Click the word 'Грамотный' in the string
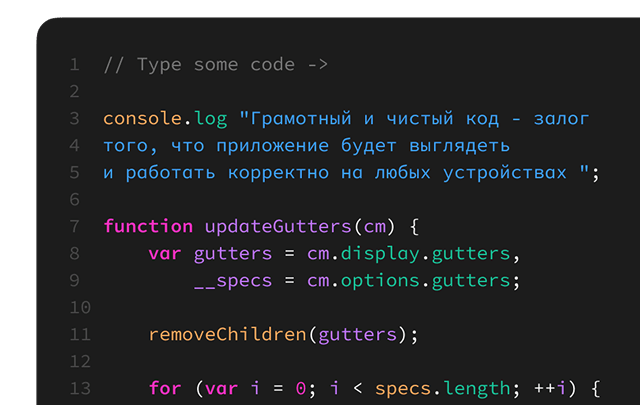The height and width of the screenshot is (405, 640). point(301,119)
